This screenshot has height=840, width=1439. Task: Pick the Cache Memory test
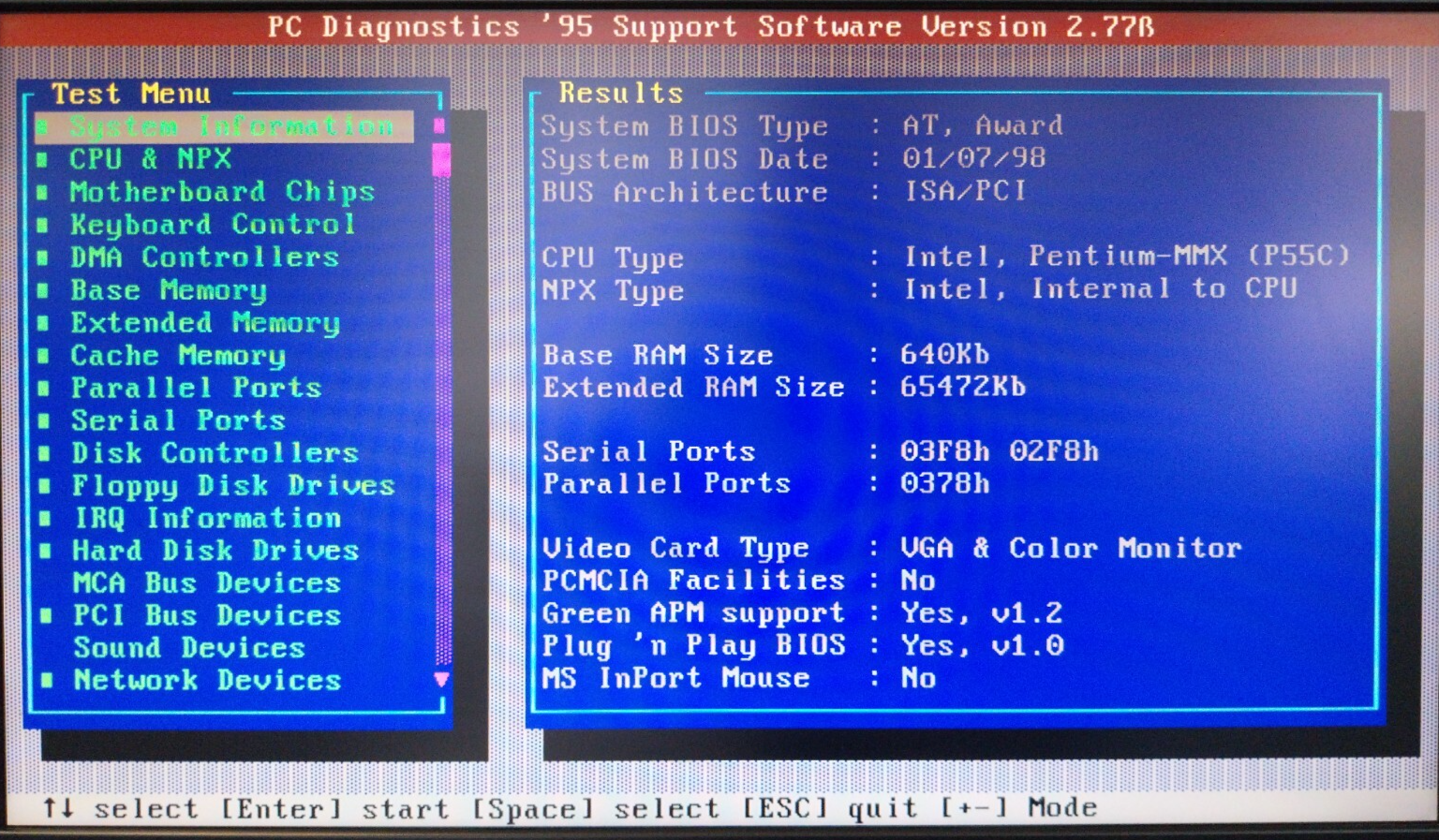pos(178,356)
